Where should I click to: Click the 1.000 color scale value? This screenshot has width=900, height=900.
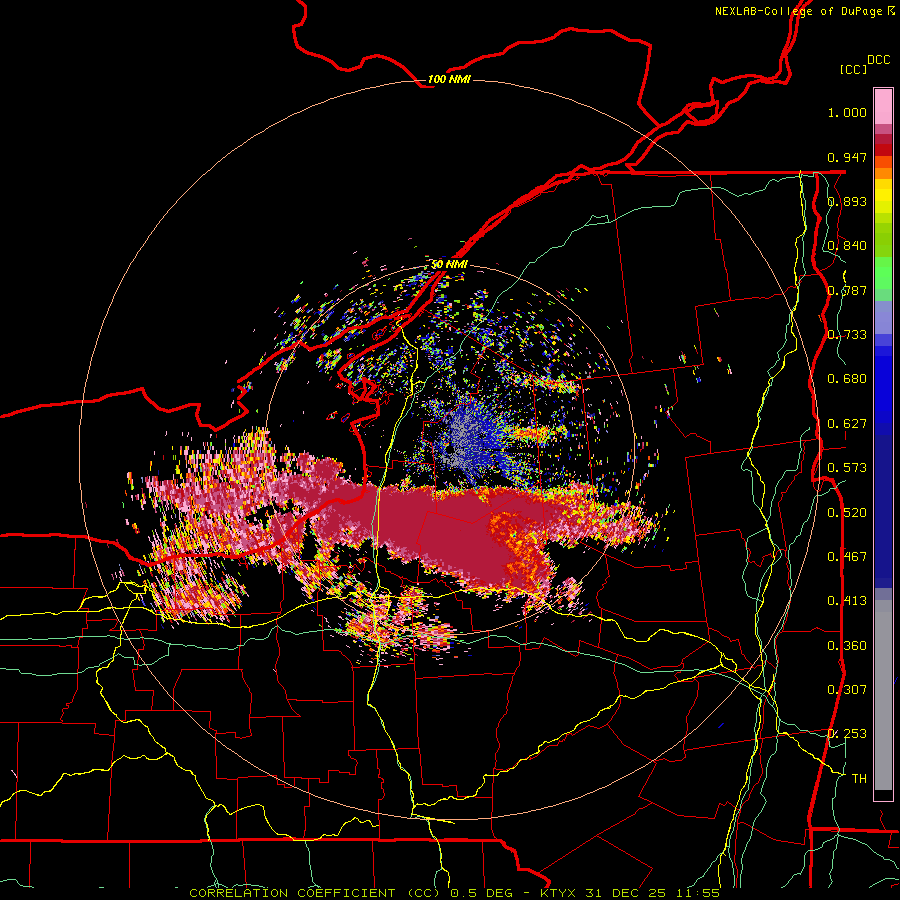pos(847,112)
